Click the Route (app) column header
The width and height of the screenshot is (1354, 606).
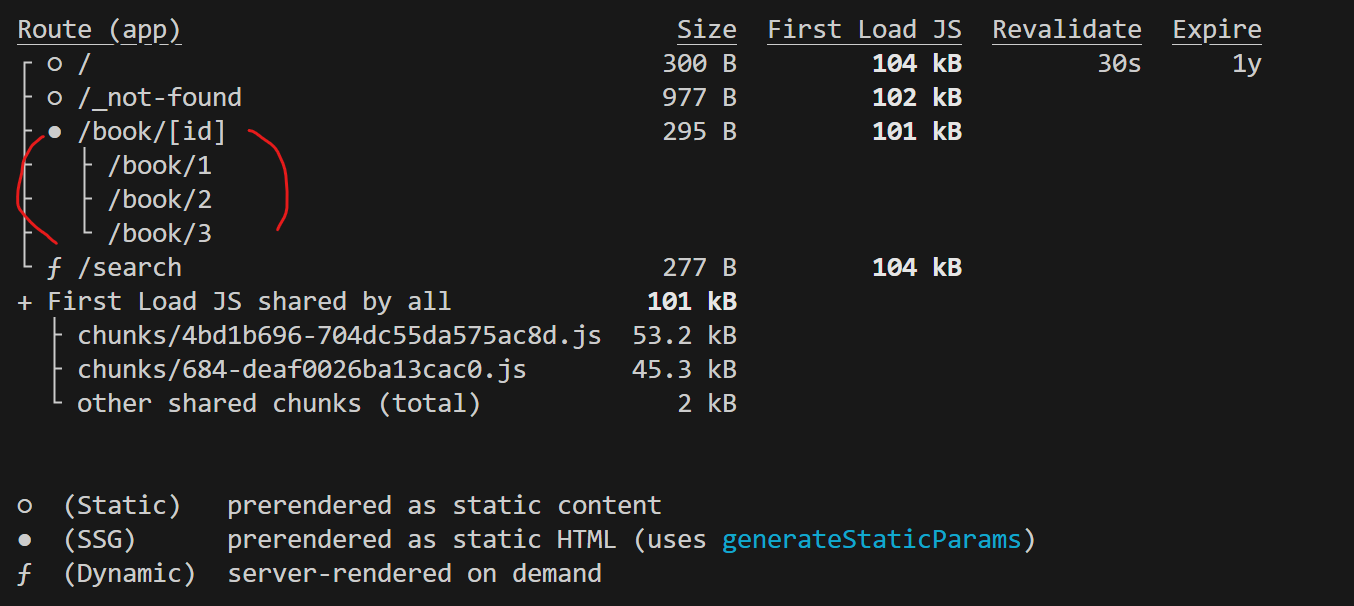tap(99, 30)
